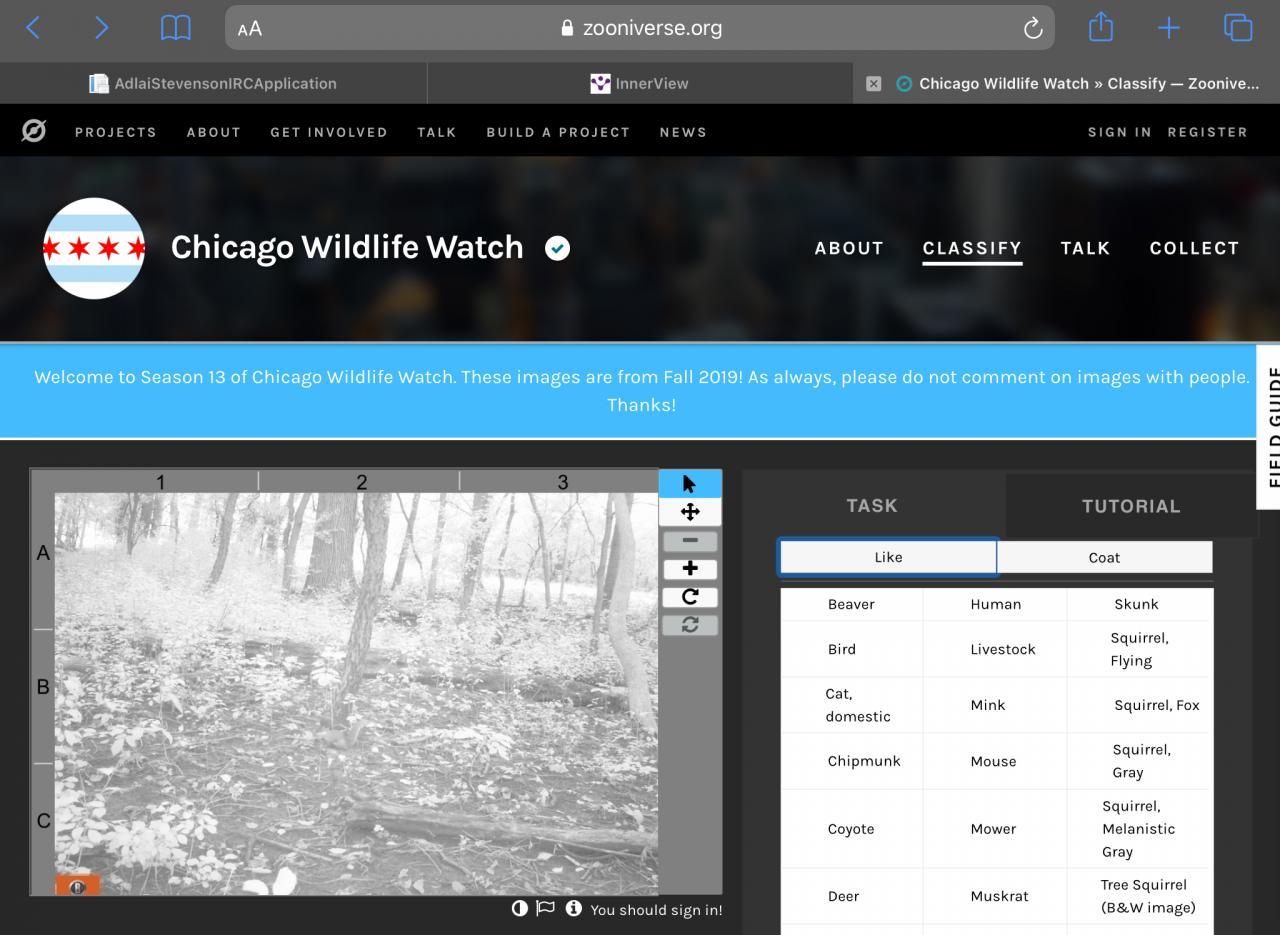Open TALK in the Zooniverse top bar
Viewport: 1280px width, 935px height.
coord(437,132)
